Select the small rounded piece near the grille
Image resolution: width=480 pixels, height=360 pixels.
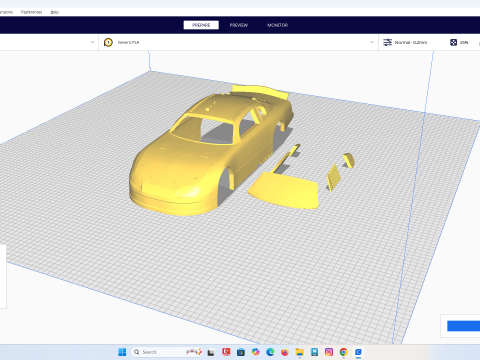tap(349, 160)
